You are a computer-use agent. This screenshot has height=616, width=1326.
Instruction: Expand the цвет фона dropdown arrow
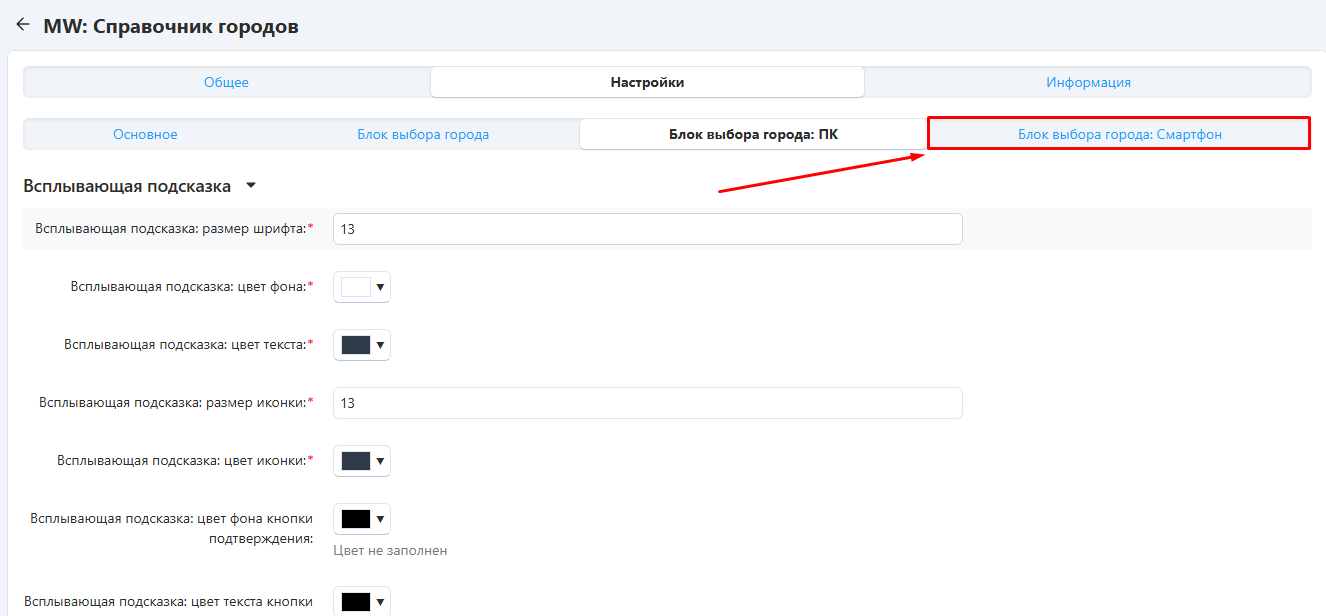tap(380, 287)
